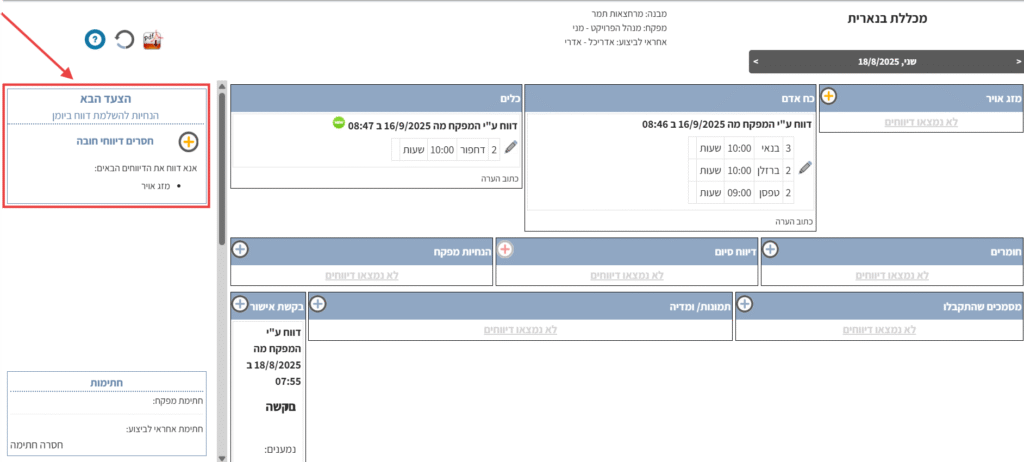Click the help question mark icon

tap(95, 40)
